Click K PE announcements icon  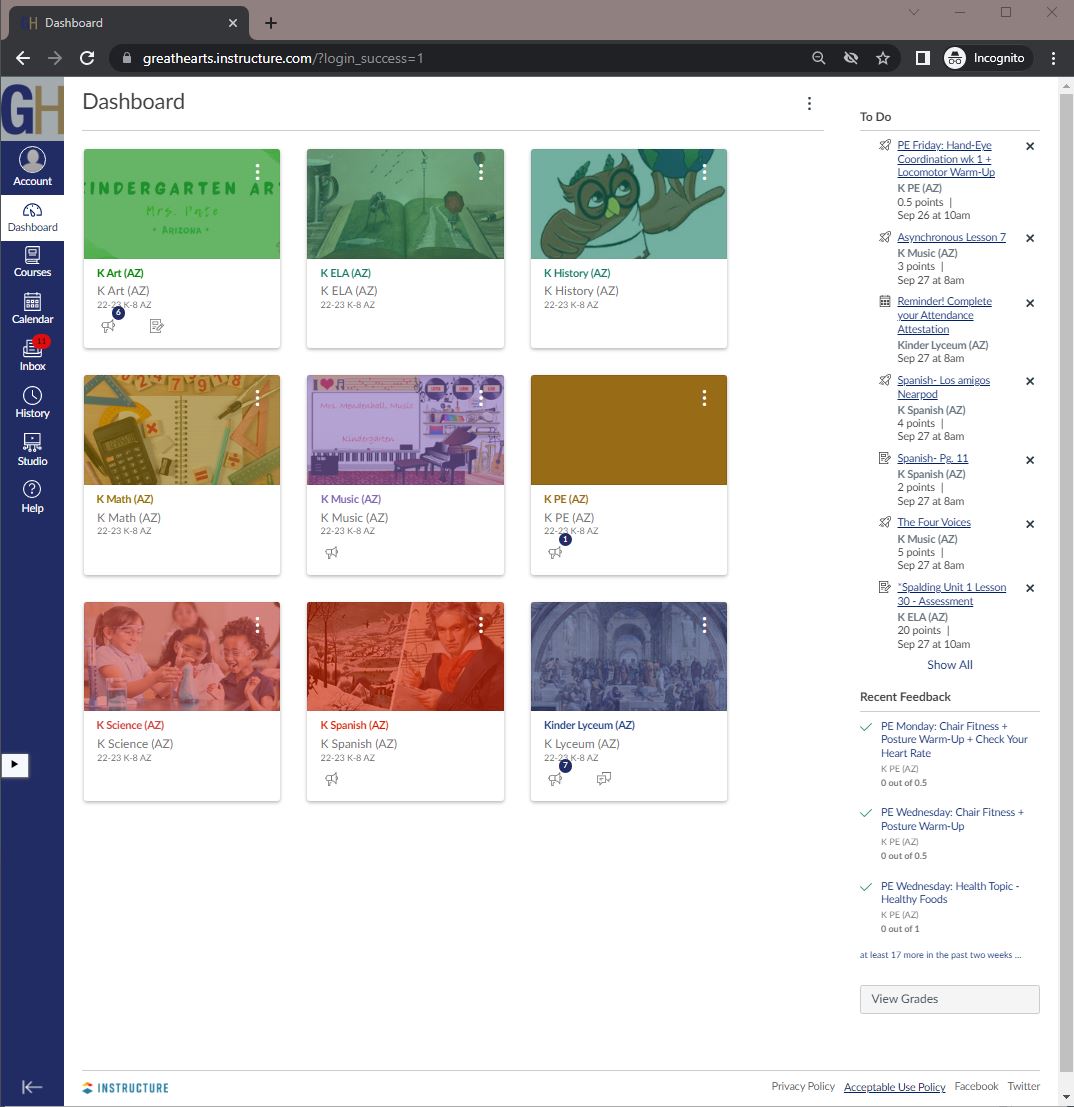555,553
